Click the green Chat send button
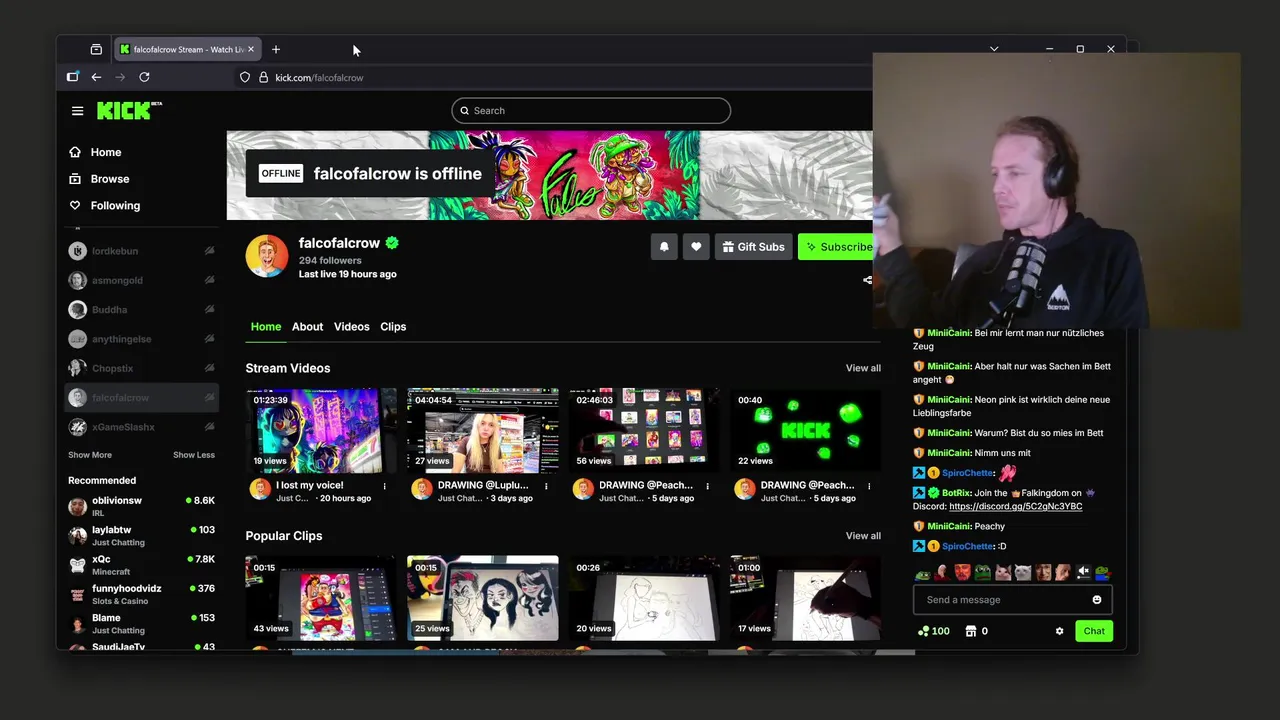Viewport: 1280px width, 720px height. tap(1094, 631)
